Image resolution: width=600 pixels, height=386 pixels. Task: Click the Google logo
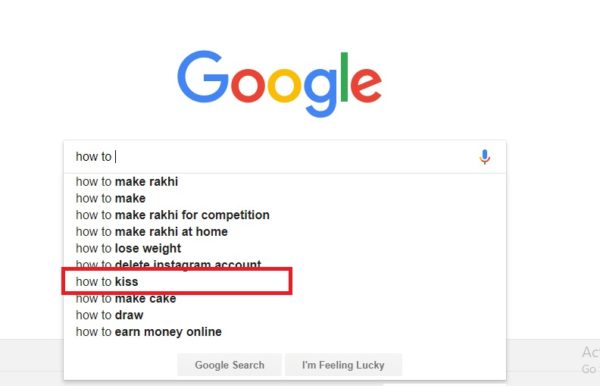(x=279, y=83)
